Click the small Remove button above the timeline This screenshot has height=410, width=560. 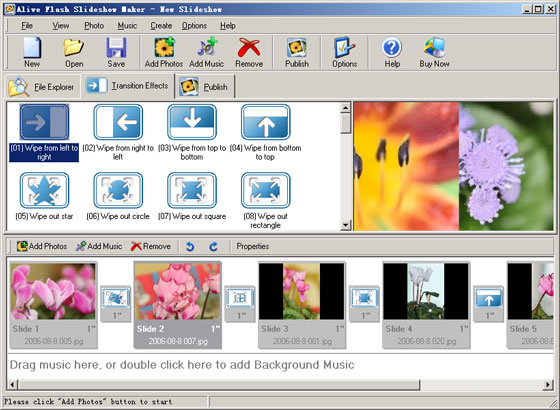pos(150,246)
